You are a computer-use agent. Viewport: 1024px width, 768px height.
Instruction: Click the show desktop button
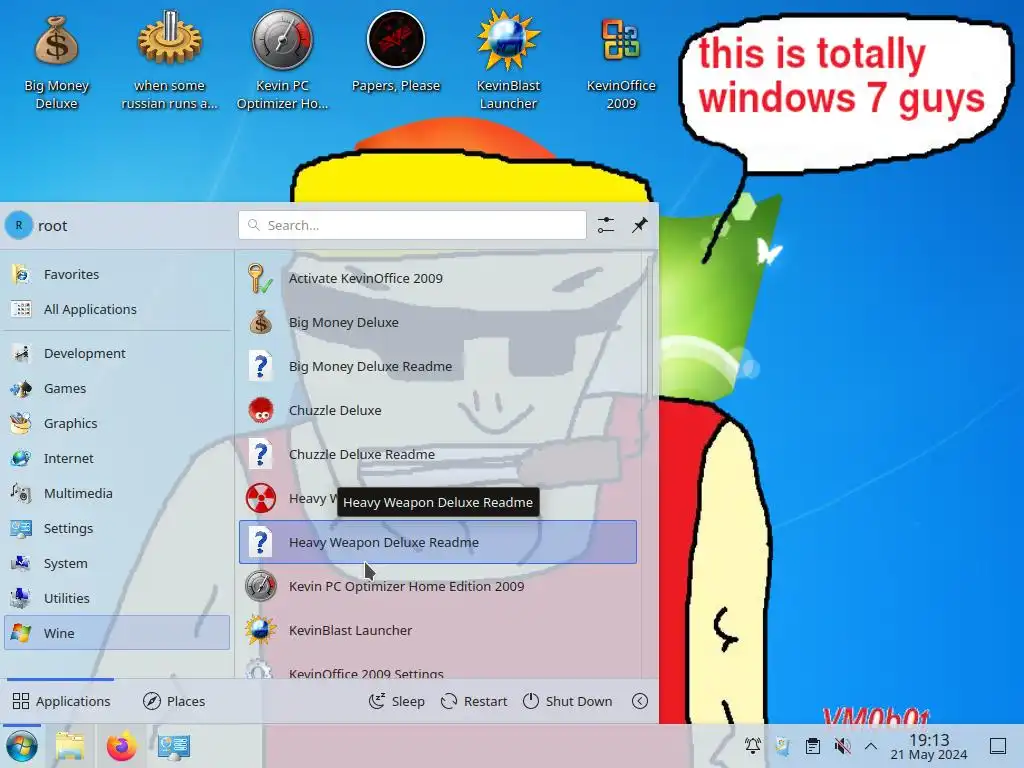click(998, 746)
